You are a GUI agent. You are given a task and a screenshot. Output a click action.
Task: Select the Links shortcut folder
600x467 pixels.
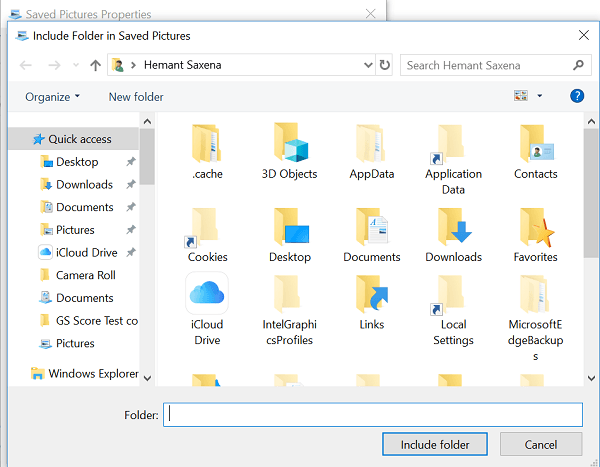coord(372,294)
